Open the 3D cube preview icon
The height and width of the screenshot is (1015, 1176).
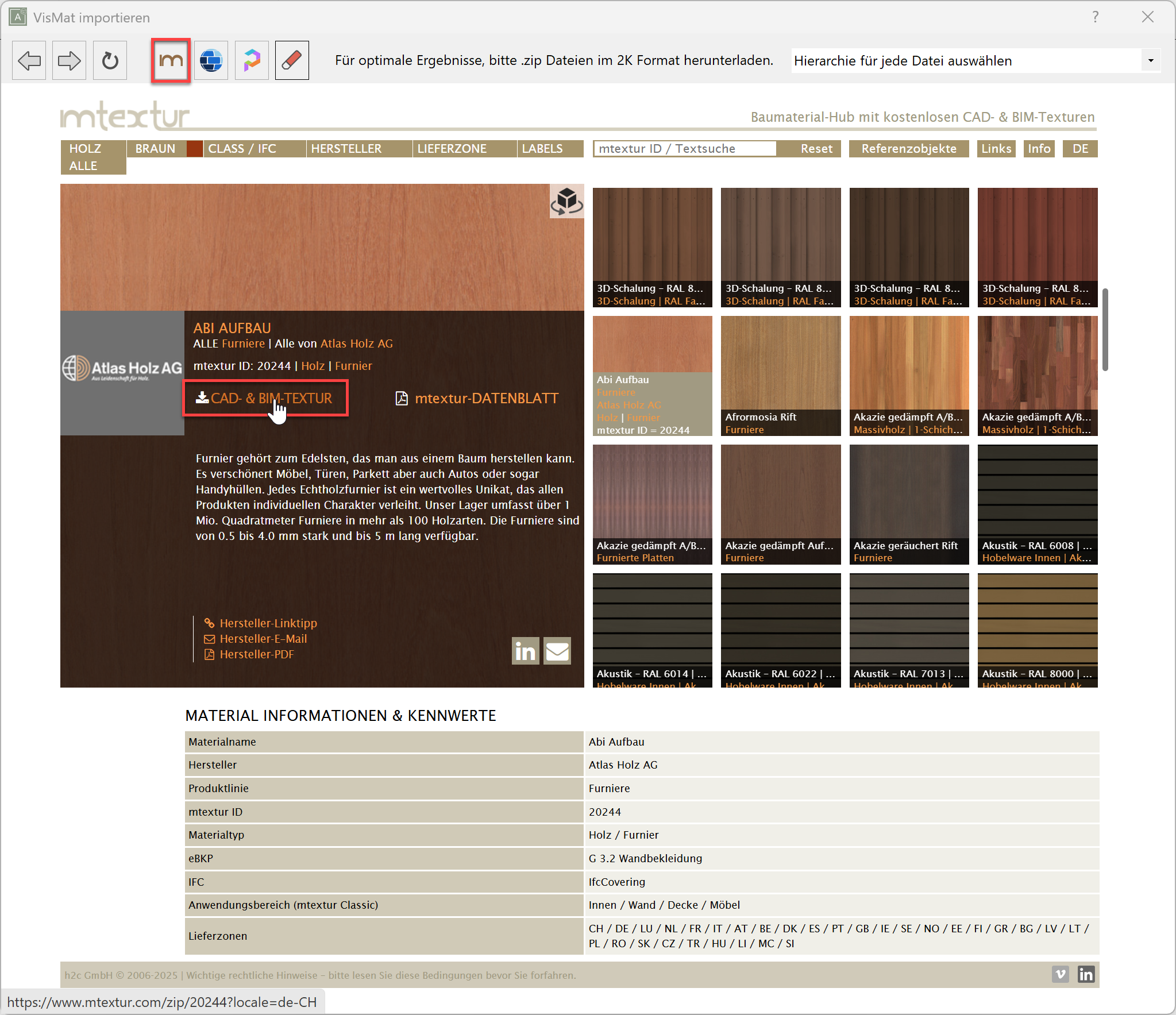(x=566, y=202)
